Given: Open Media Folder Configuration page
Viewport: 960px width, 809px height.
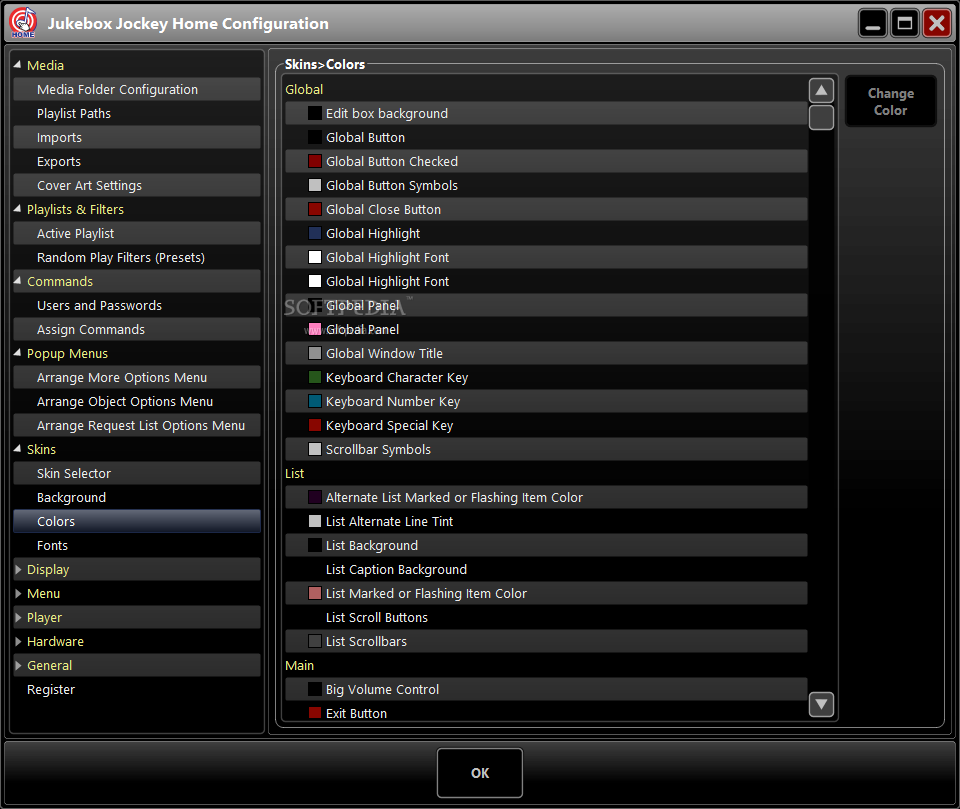Looking at the screenshot, I should click(x=137, y=89).
